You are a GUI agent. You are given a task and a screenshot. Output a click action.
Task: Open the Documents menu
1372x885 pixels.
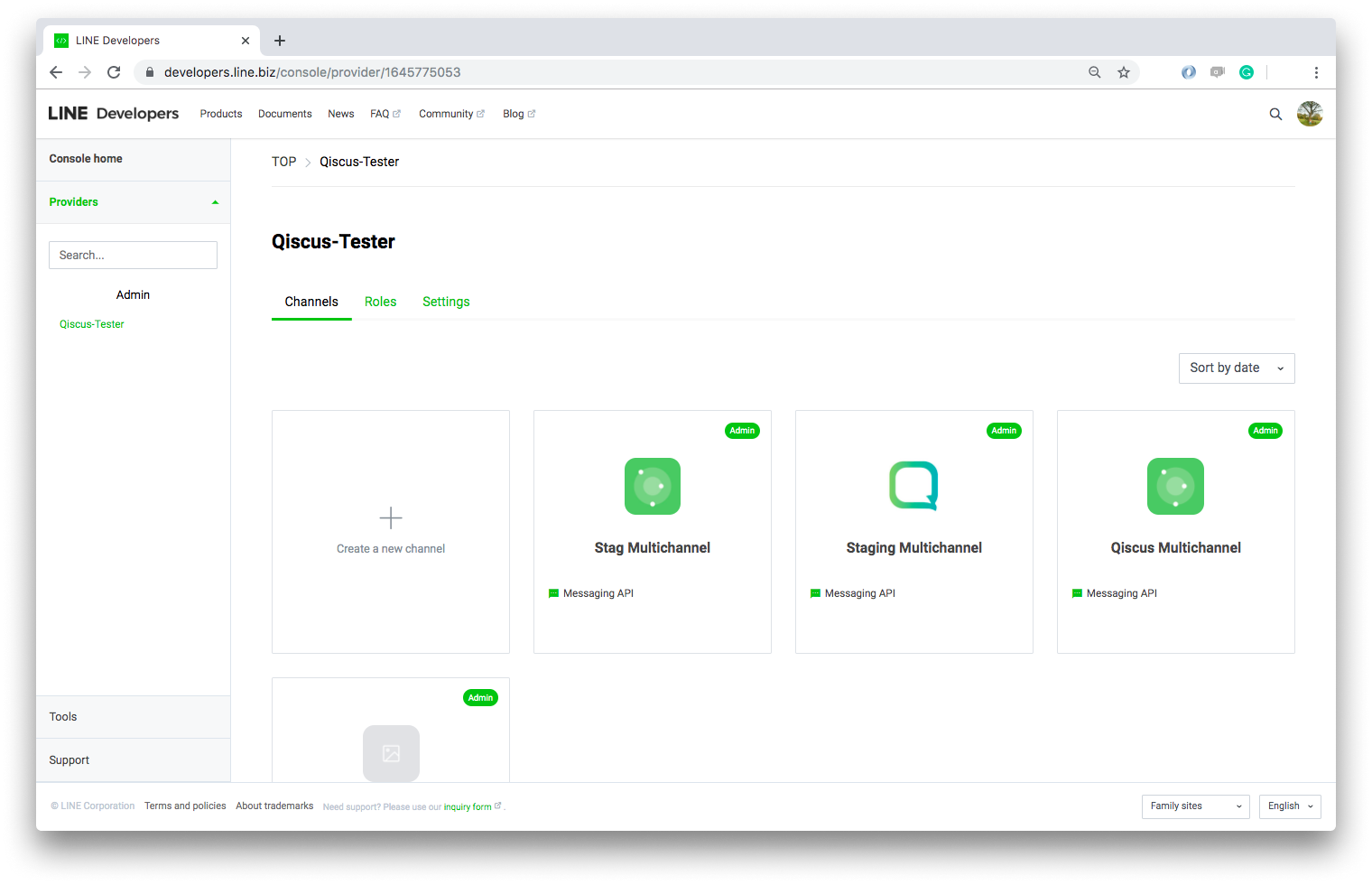pos(285,114)
